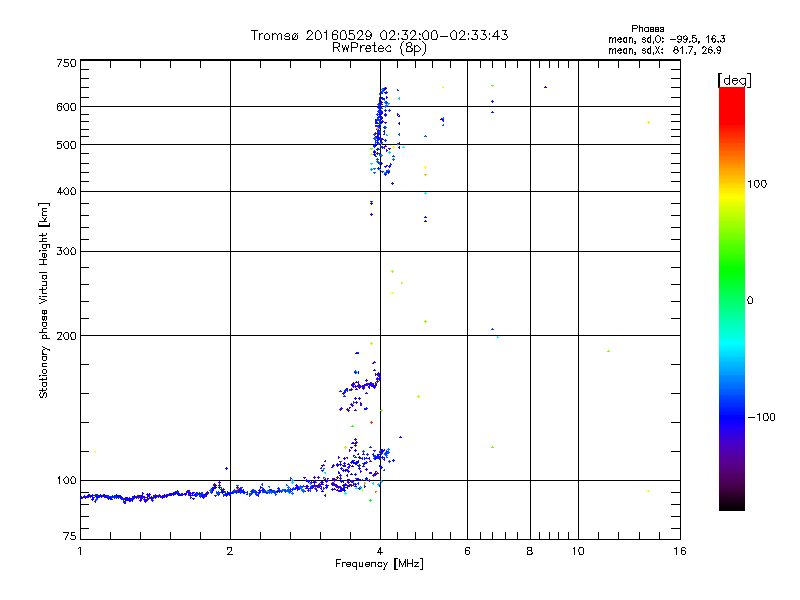Click the x-axis tick label '10'
The width and height of the screenshot is (800, 600).
tap(578, 551)
